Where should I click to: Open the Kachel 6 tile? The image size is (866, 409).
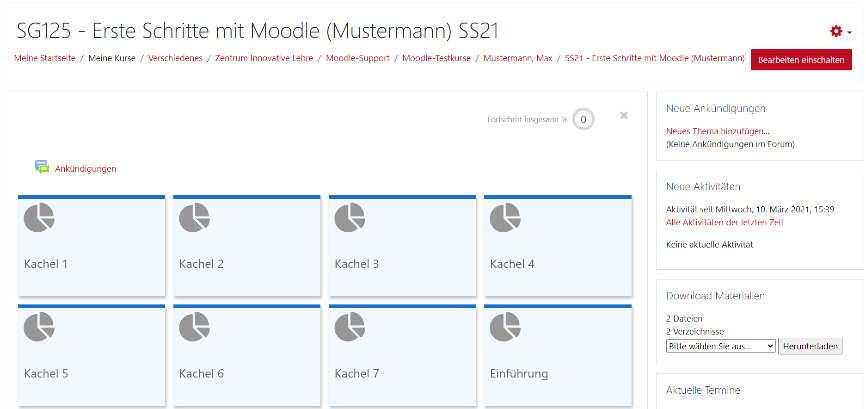[246, 355]
